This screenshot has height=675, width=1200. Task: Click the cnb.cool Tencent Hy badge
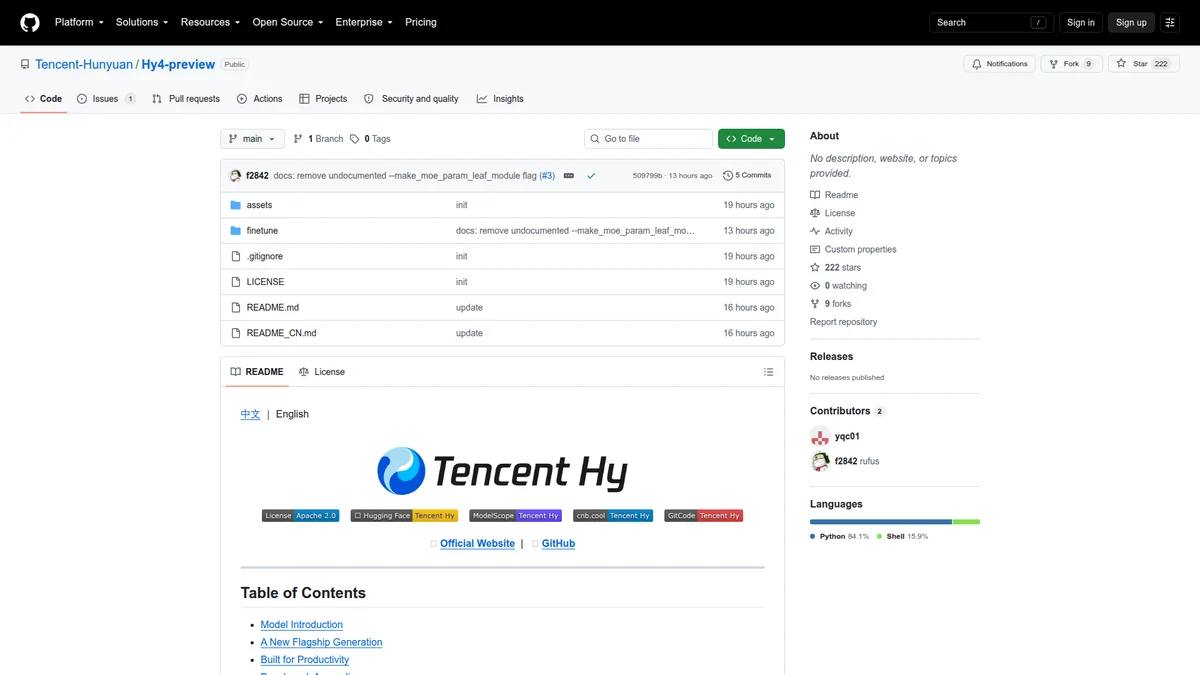[x=613, y=516]
